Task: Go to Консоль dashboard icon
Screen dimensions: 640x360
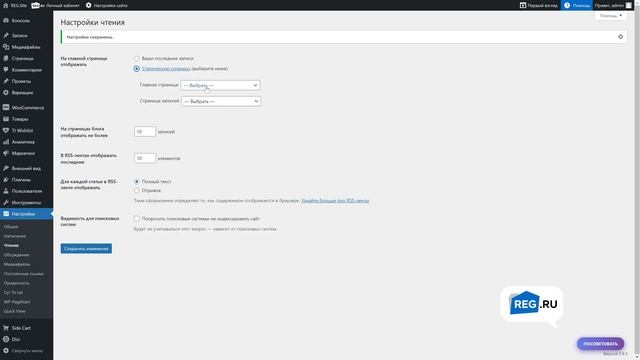Action: click(6, 20)
